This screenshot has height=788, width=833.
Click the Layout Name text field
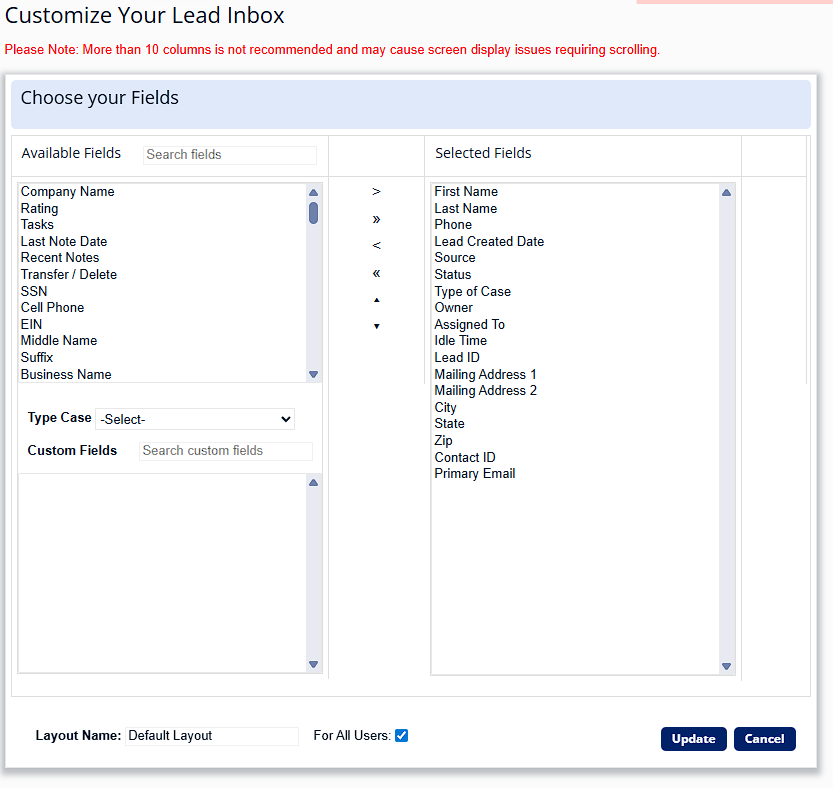pos(211,735)
